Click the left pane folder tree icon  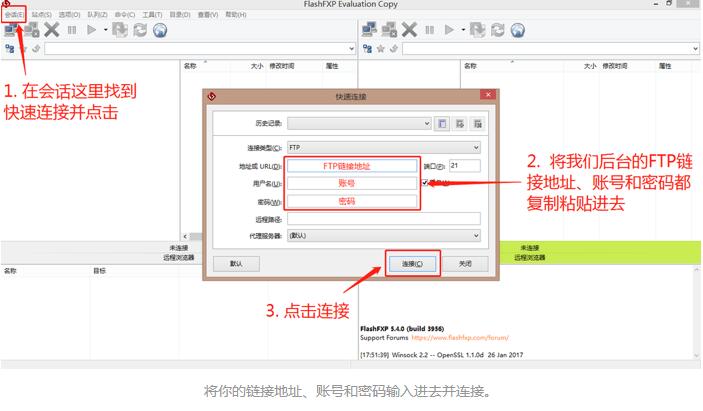(9, 48)
